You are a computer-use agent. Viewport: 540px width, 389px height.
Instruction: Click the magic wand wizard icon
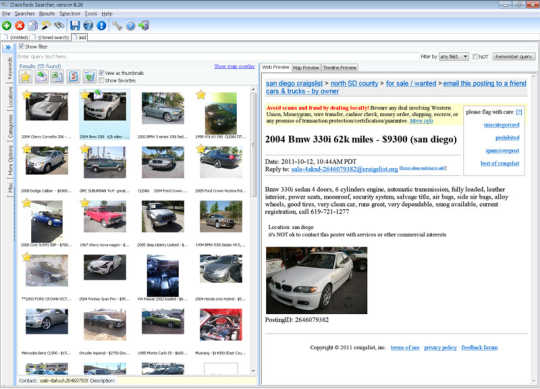click(x=46, y=25)
